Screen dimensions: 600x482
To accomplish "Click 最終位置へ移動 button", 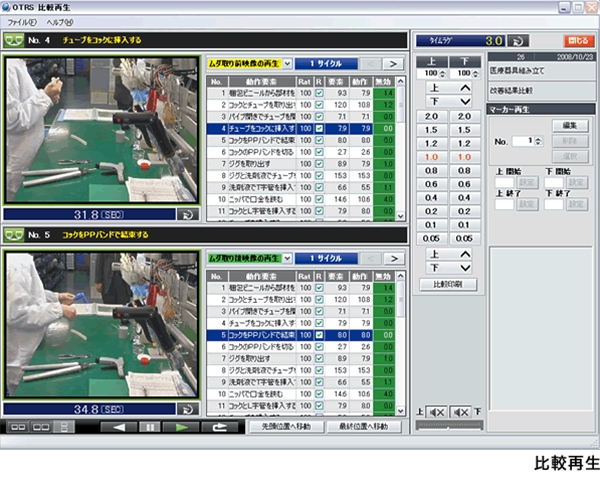I will [364, 427].
